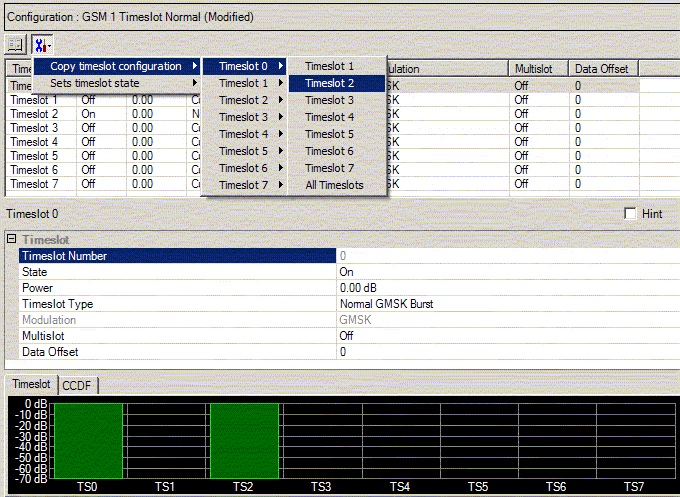The height and width of the screenshot is (497, 680).
Task: Choose Timeslot 6 as copy destination
Action: [x=337, y=151]
